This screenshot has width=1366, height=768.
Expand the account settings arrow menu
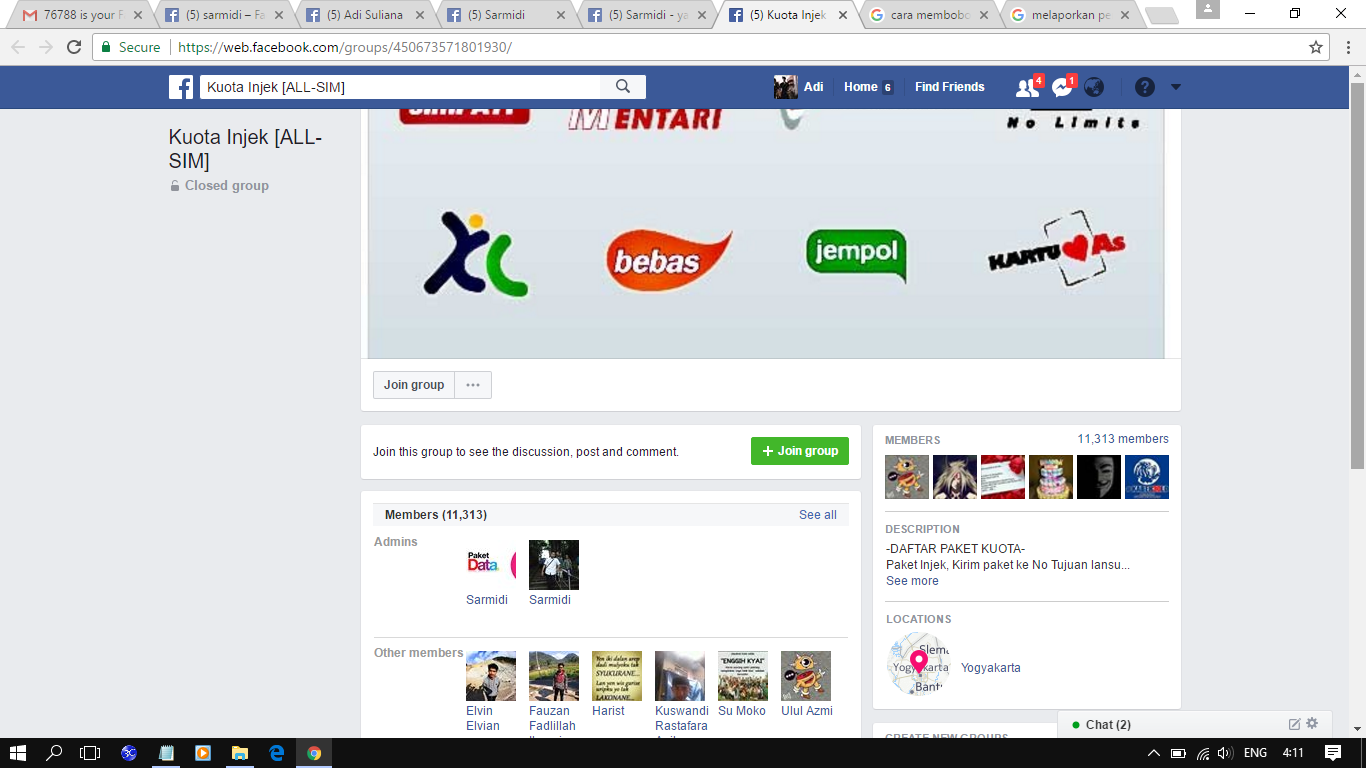pyautogui.click(x=1176, y=87)
